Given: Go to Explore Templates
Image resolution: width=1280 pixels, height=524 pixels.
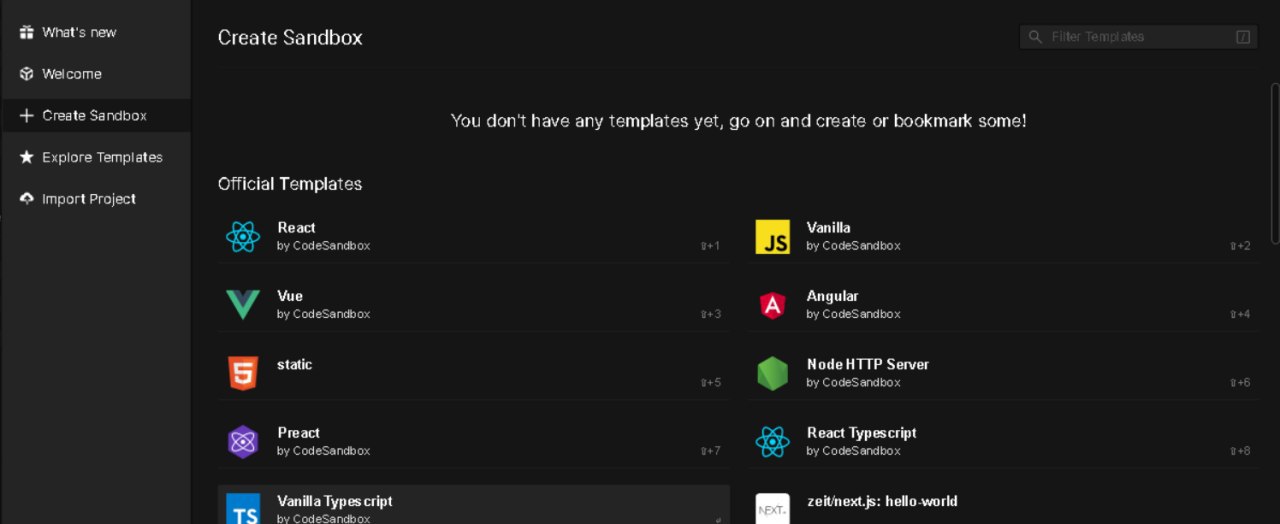Looking at the screenshot, I should (x=96, y=157).
